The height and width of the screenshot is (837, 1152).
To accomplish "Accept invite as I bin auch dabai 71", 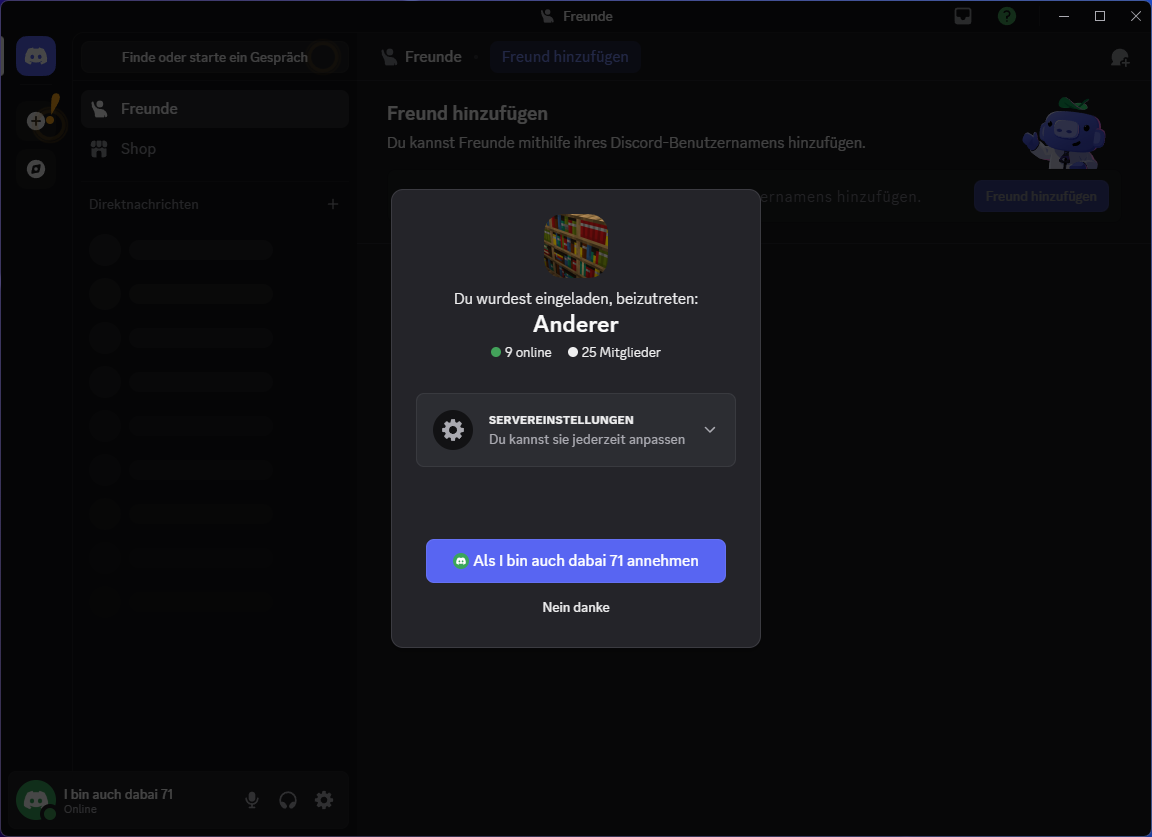I will tap(576, 561).
